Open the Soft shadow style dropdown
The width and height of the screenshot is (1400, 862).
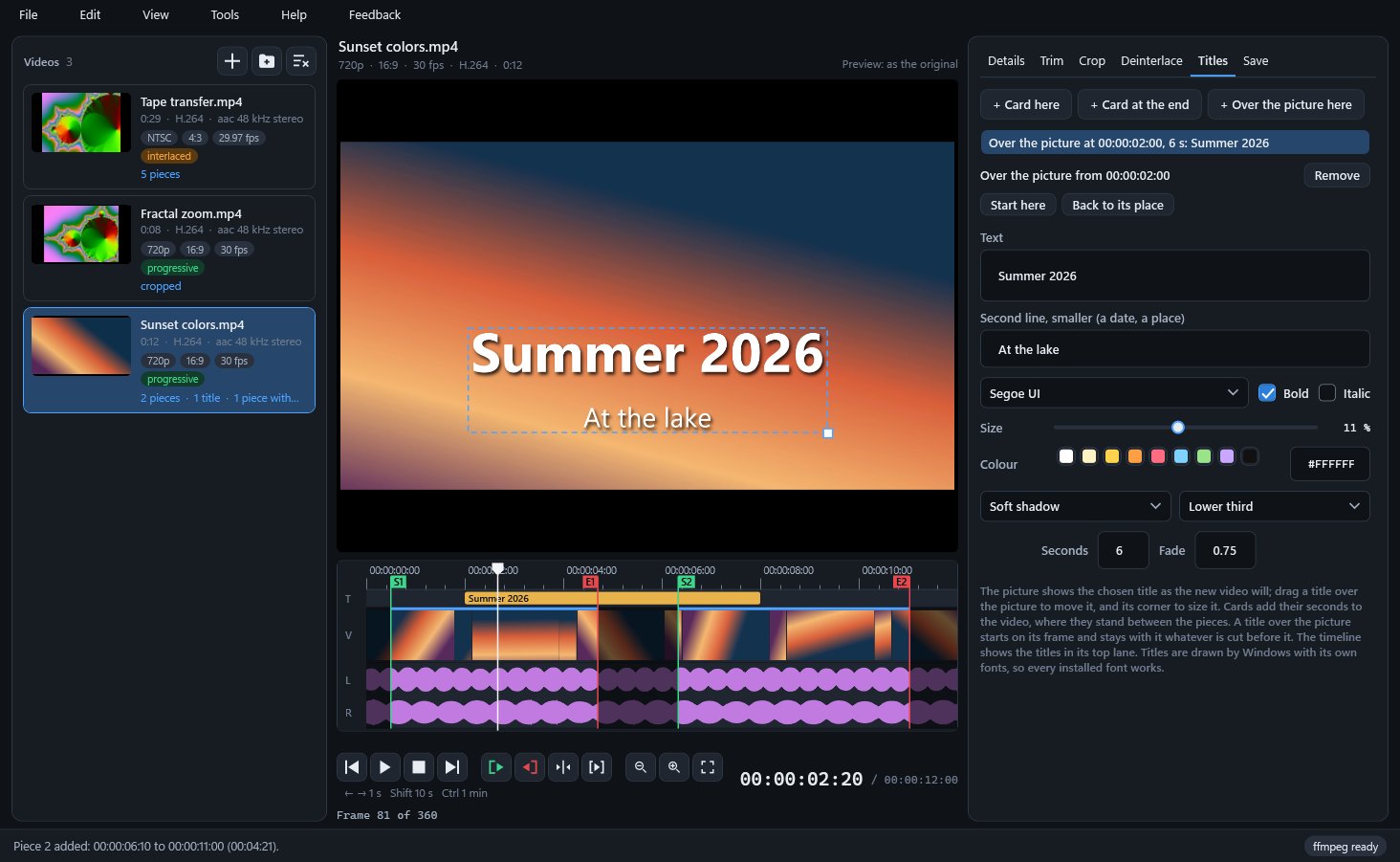tap(1076, 506)
